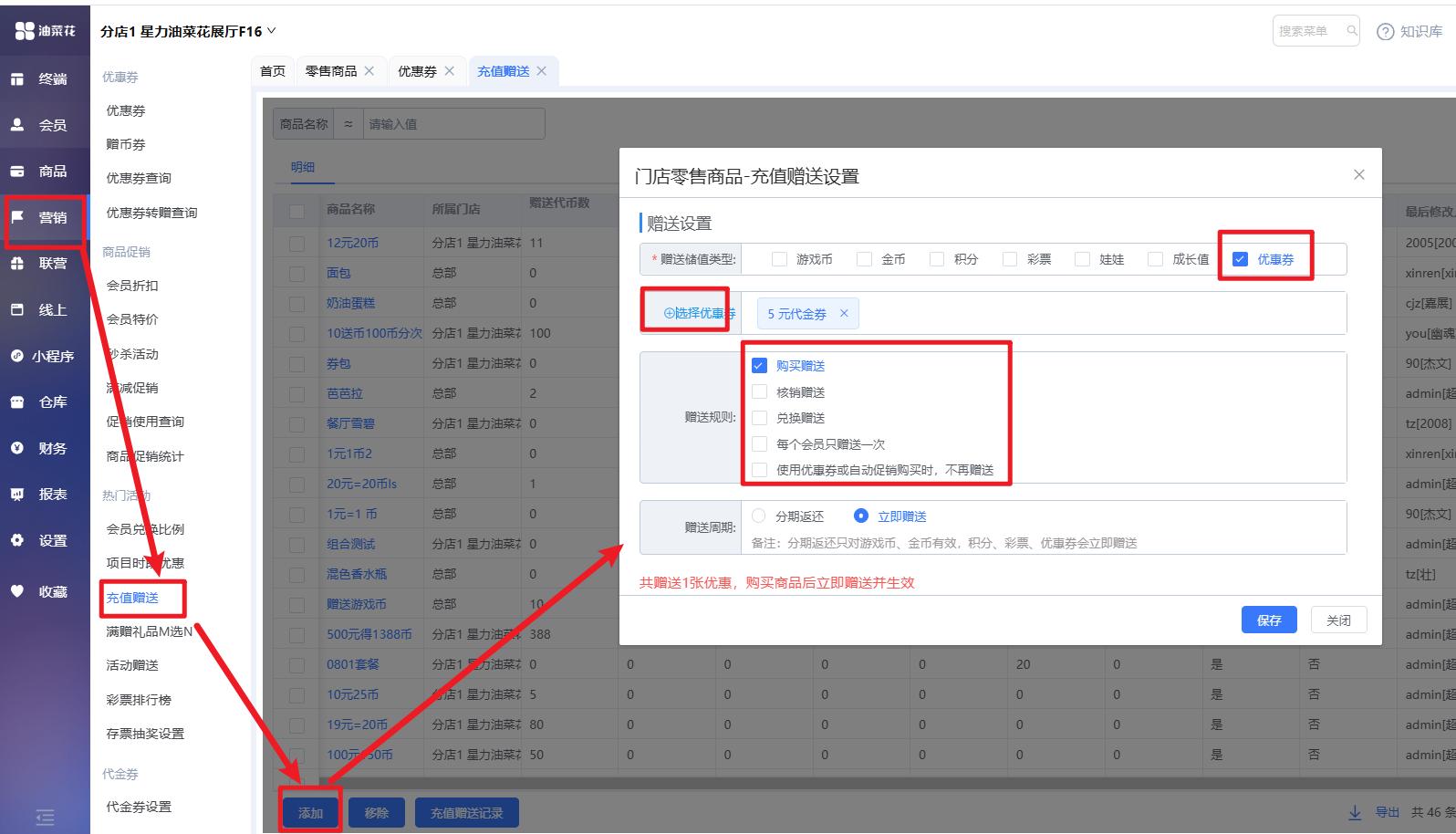Open the 设置 settings gear icon
The height and width of the screenshot is (834, 1456).
coord(17,540)
